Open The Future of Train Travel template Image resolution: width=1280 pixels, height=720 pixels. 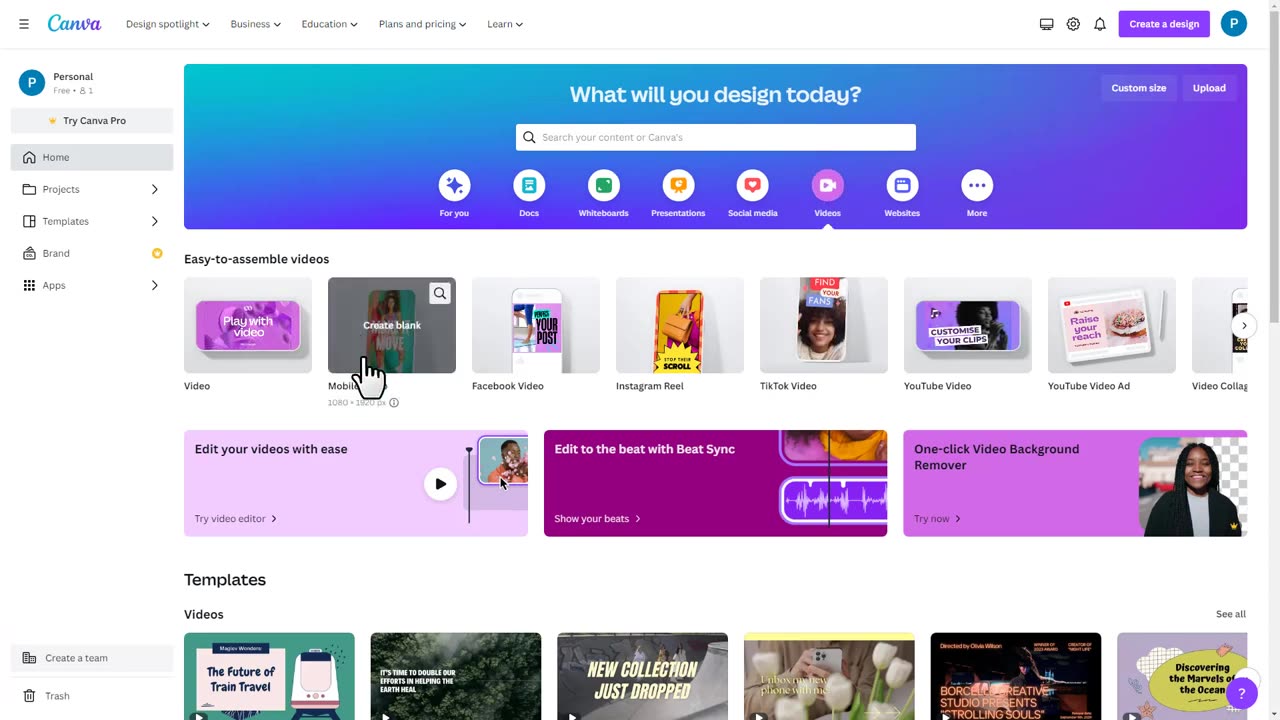(269, 676)
